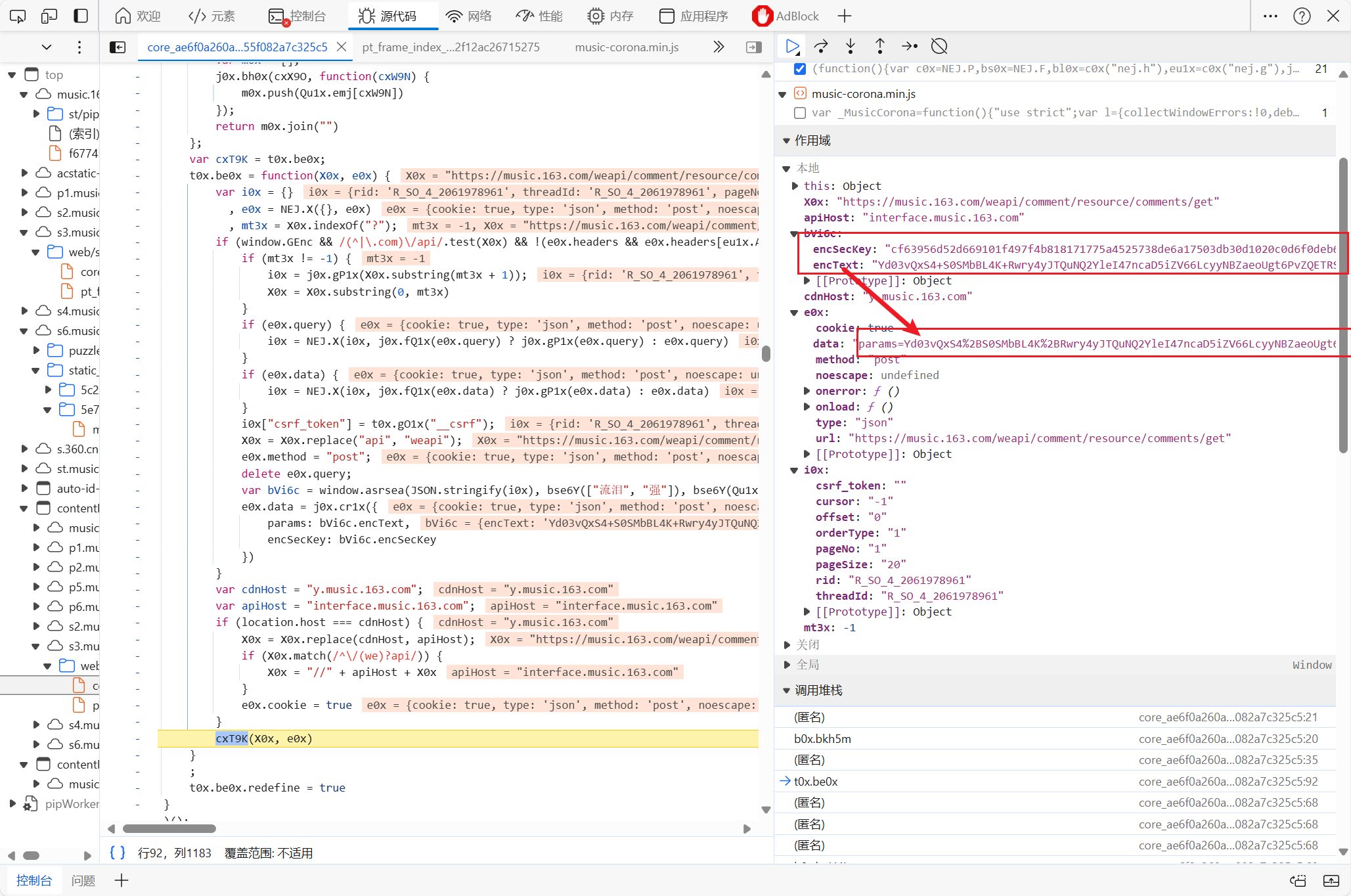Viewport: 1351px width, 896px height.
Task: Open the Performance (性能) tab
Action: [539, 16]
